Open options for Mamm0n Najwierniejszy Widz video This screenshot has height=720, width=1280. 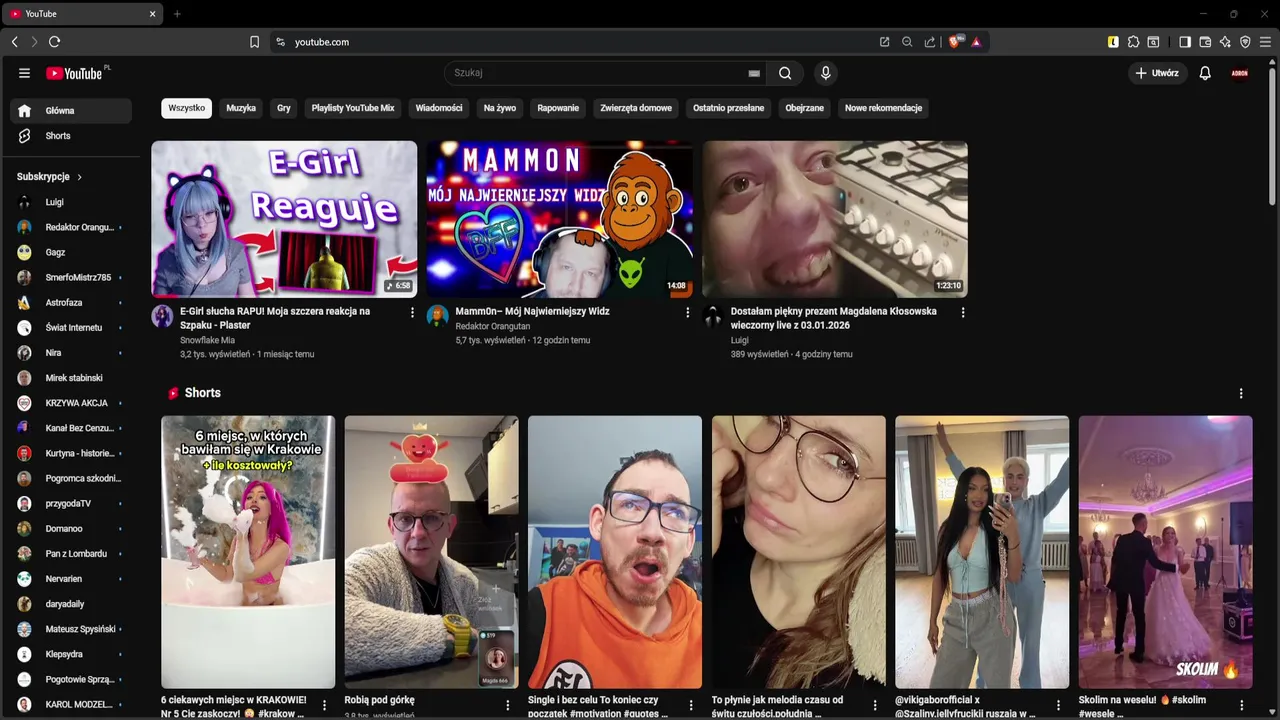pyautogui.click(x=687, y=313)
